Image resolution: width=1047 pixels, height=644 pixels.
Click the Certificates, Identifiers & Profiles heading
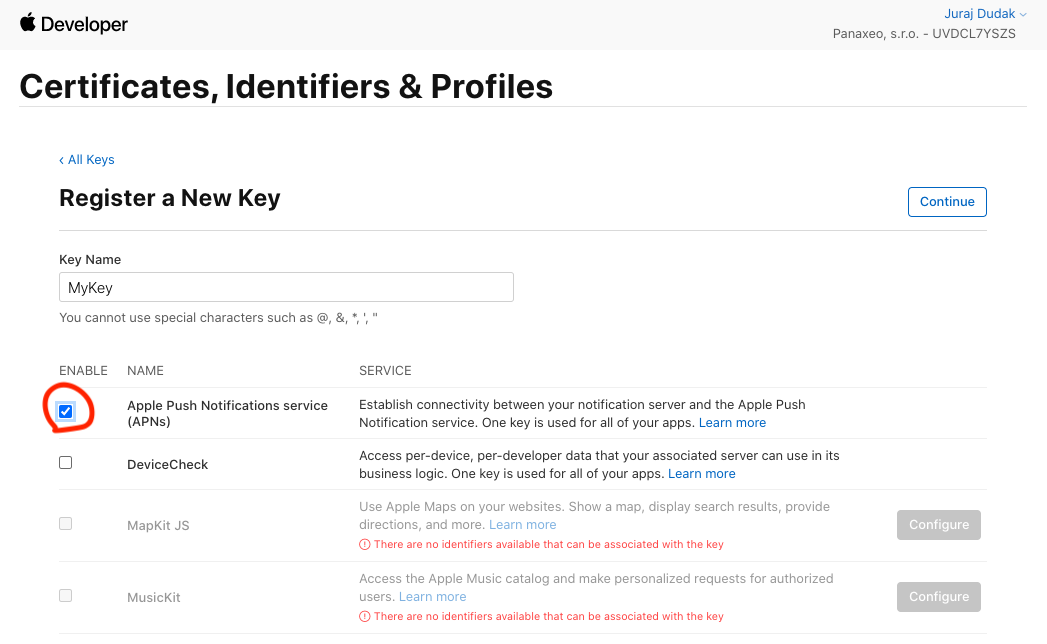[x=286, y=87]
